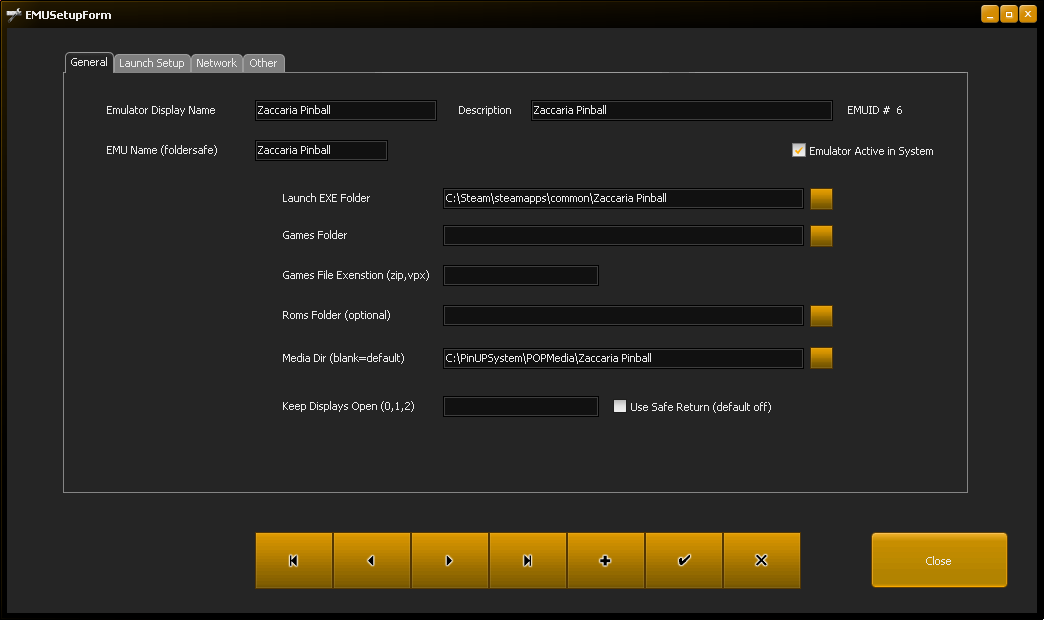This screenshot has width=1044, height=620.
Task: Click the Emulator Display Name field
Action: pyautogui.click(x=345, y=110)
